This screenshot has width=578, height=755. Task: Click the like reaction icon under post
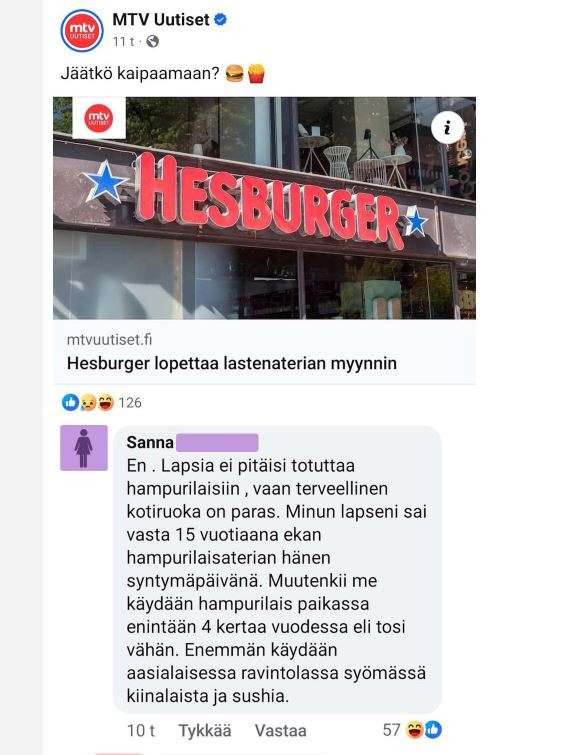pos(70,402)
